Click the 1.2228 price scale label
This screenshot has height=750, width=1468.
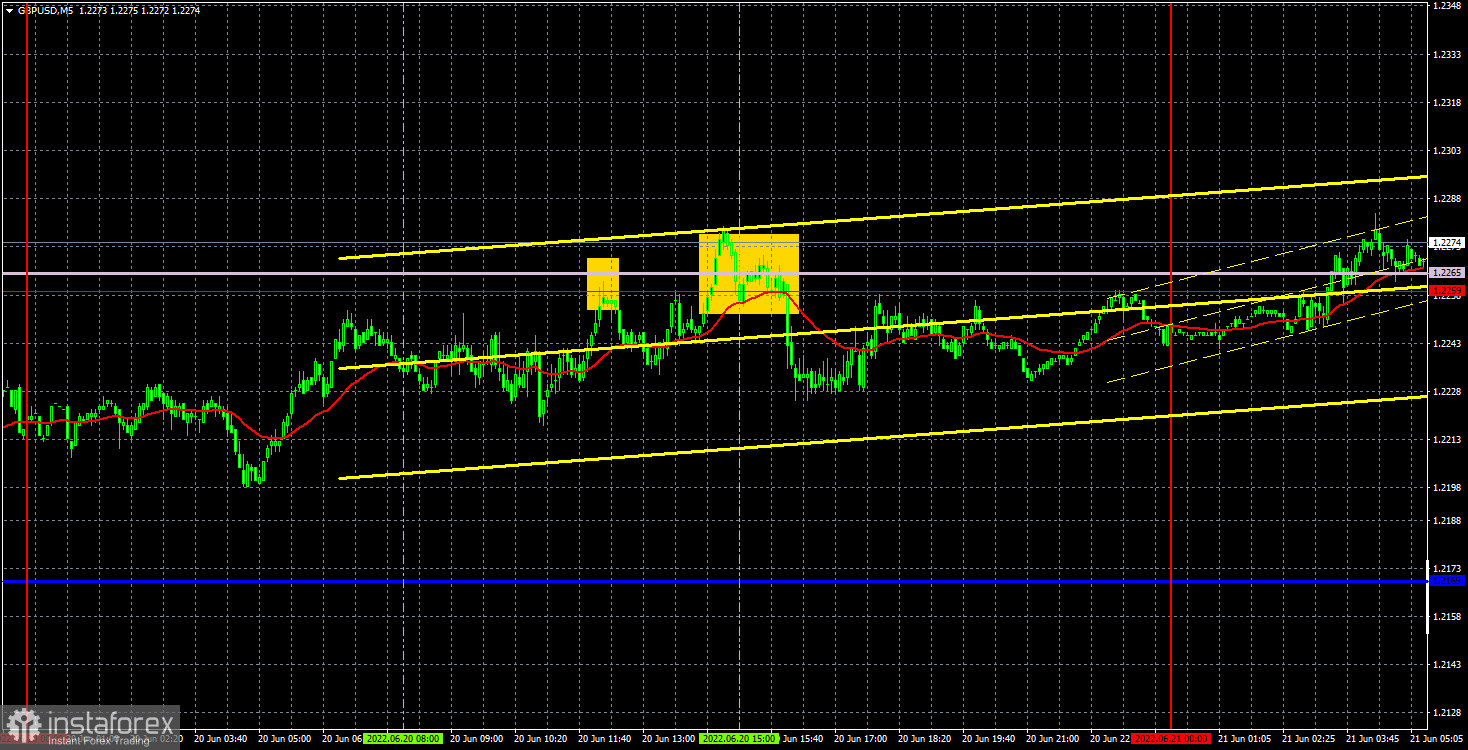pyautogui.click(x=1447, y=392)
